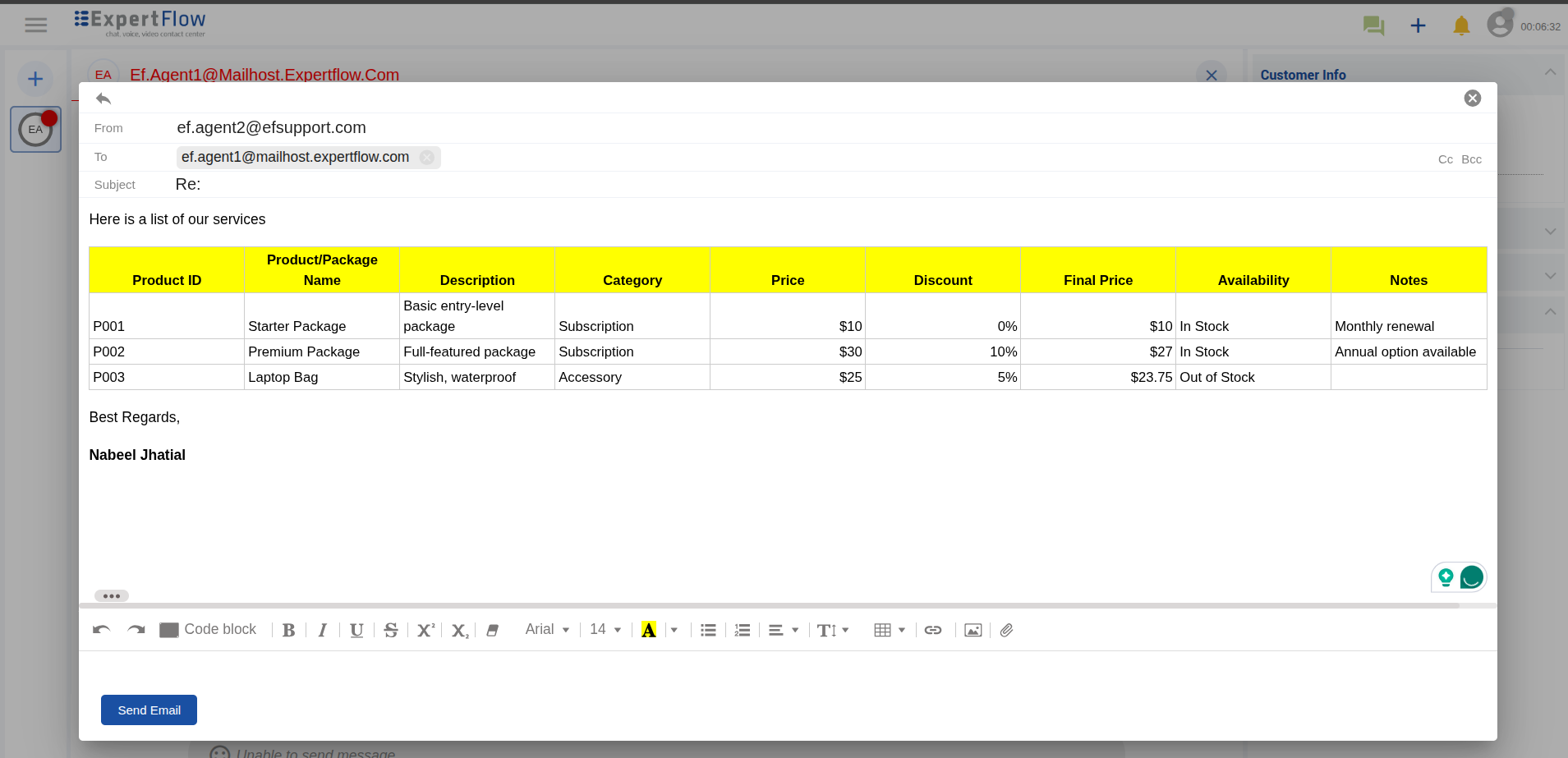Click Cc to add copy recipients
This screenshot has height=758, width=1568.
tap(1446, 159)
